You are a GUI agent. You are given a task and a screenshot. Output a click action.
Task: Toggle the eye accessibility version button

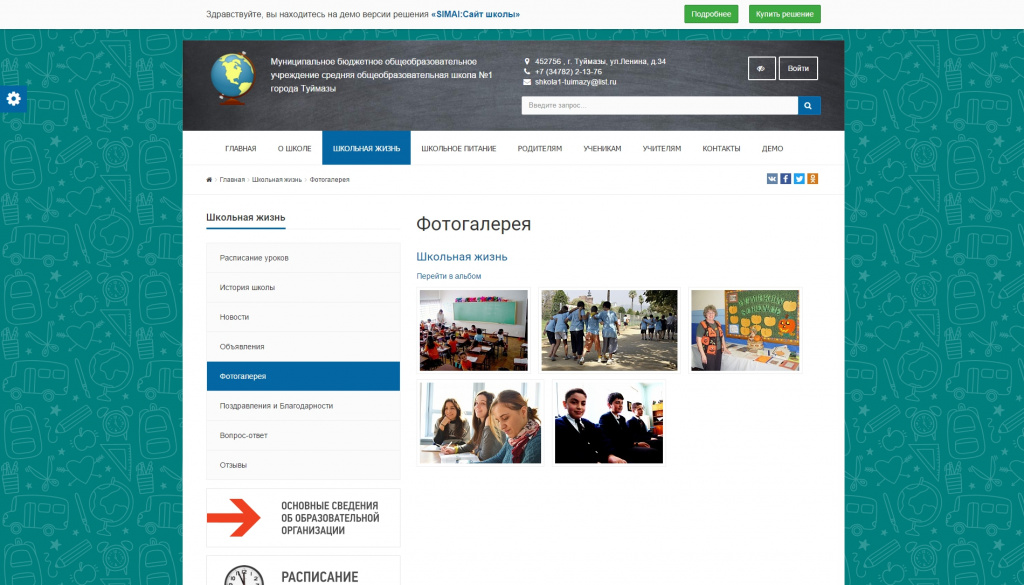coord(761,68)
